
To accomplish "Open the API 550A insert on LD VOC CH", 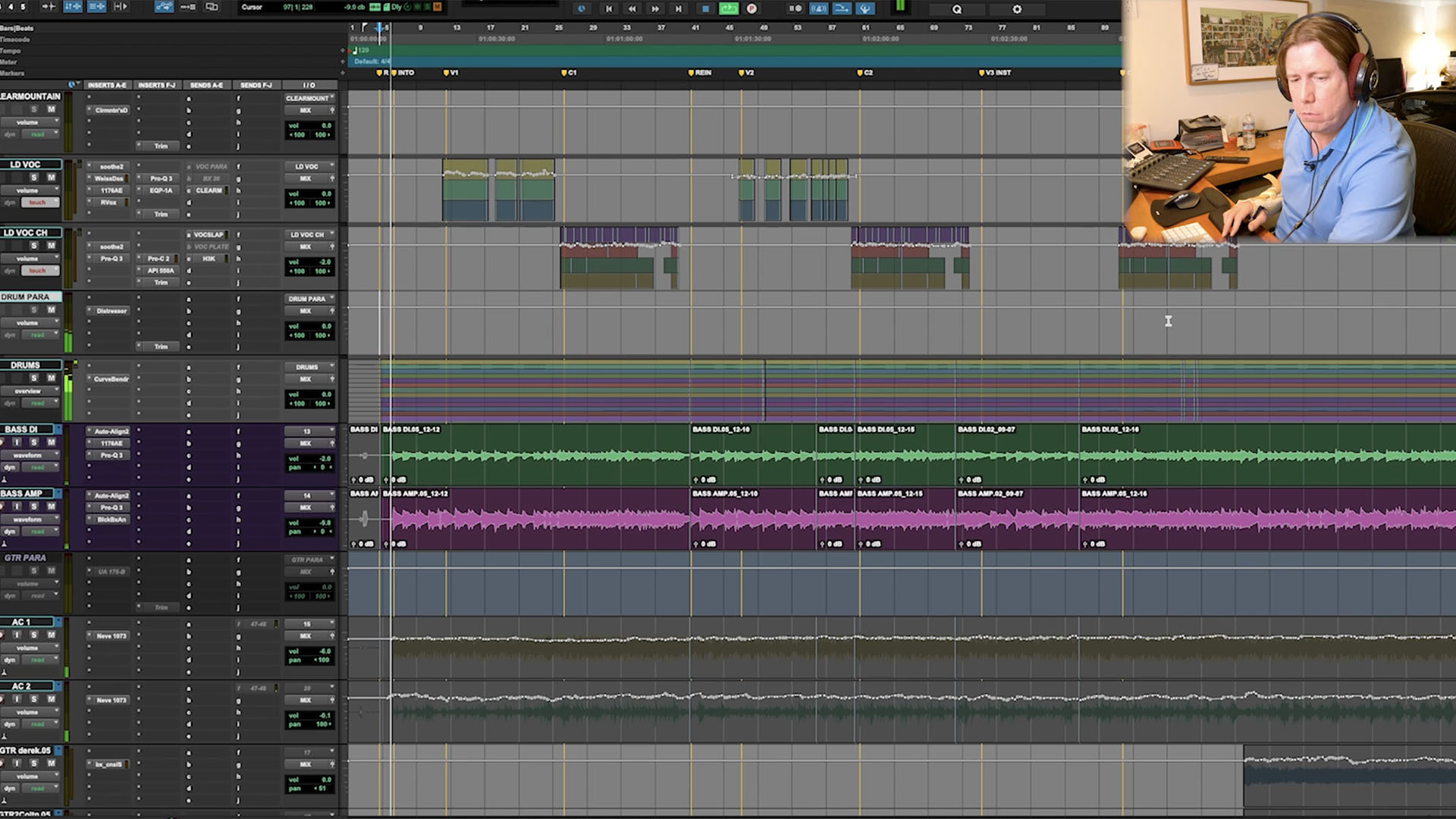I will pos(161,271).
